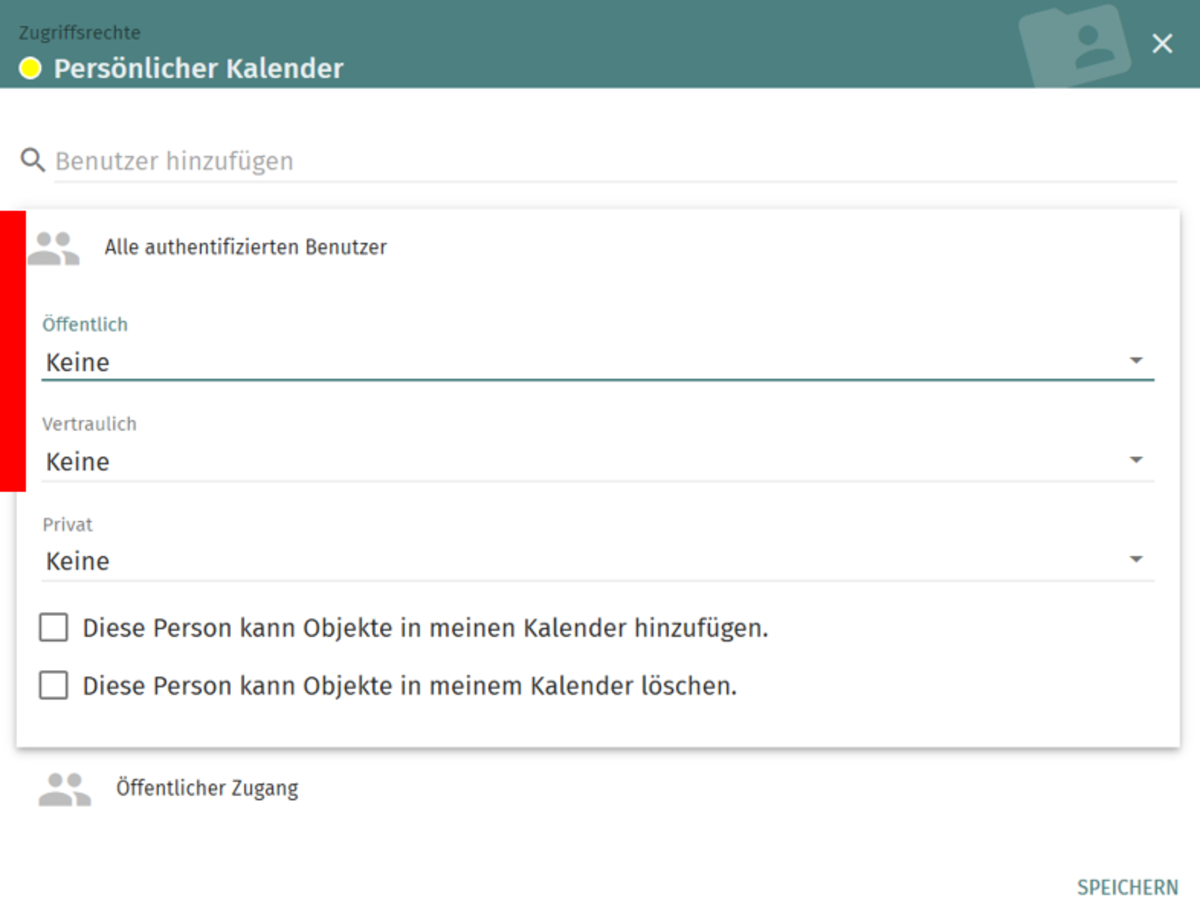Enable adding objects to my calendar checkbox
The height and width of the screenshot is (921, 1200).
(x=54, y=628)
